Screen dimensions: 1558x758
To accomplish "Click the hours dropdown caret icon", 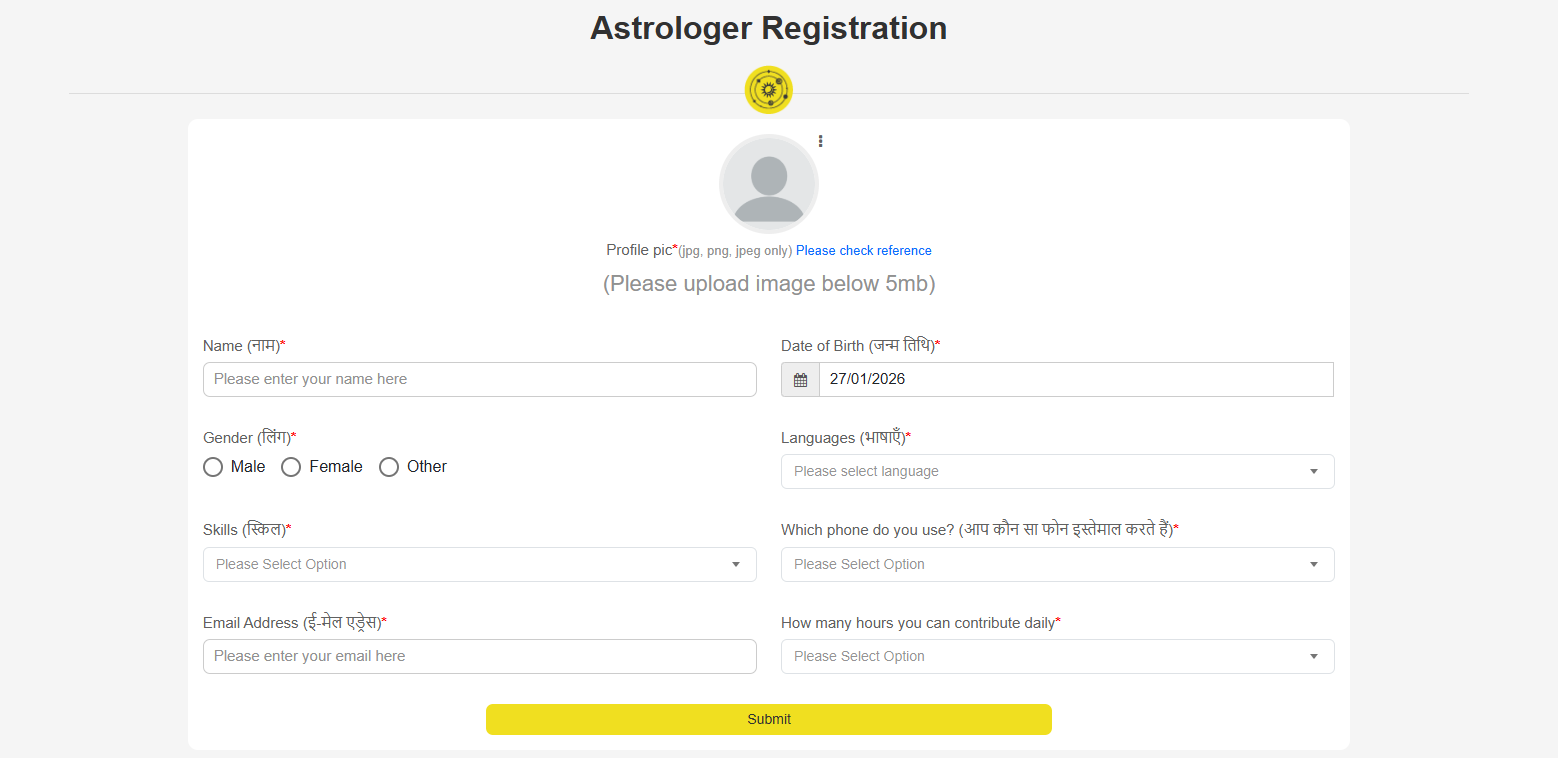I will 1314,657.
